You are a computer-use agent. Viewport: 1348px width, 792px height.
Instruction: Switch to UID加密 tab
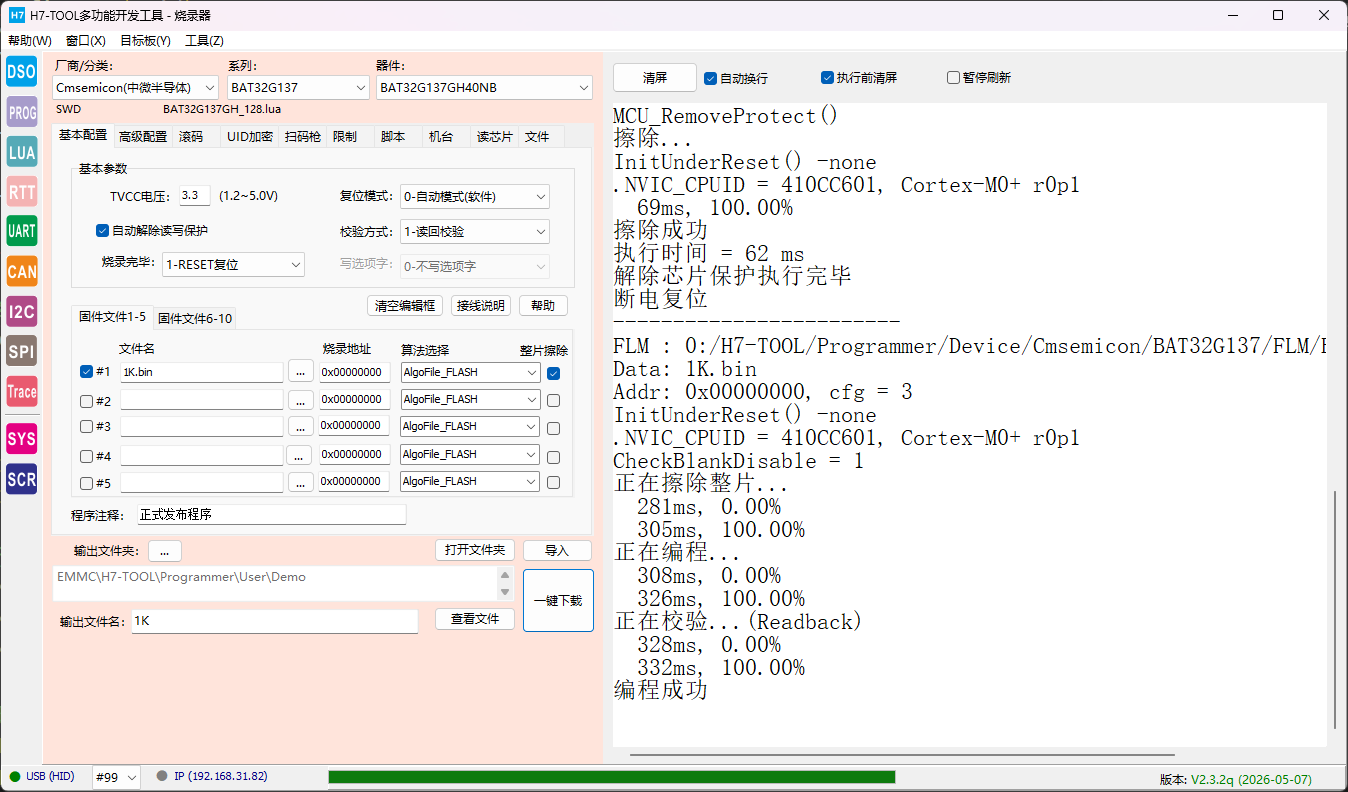point(250,137)
